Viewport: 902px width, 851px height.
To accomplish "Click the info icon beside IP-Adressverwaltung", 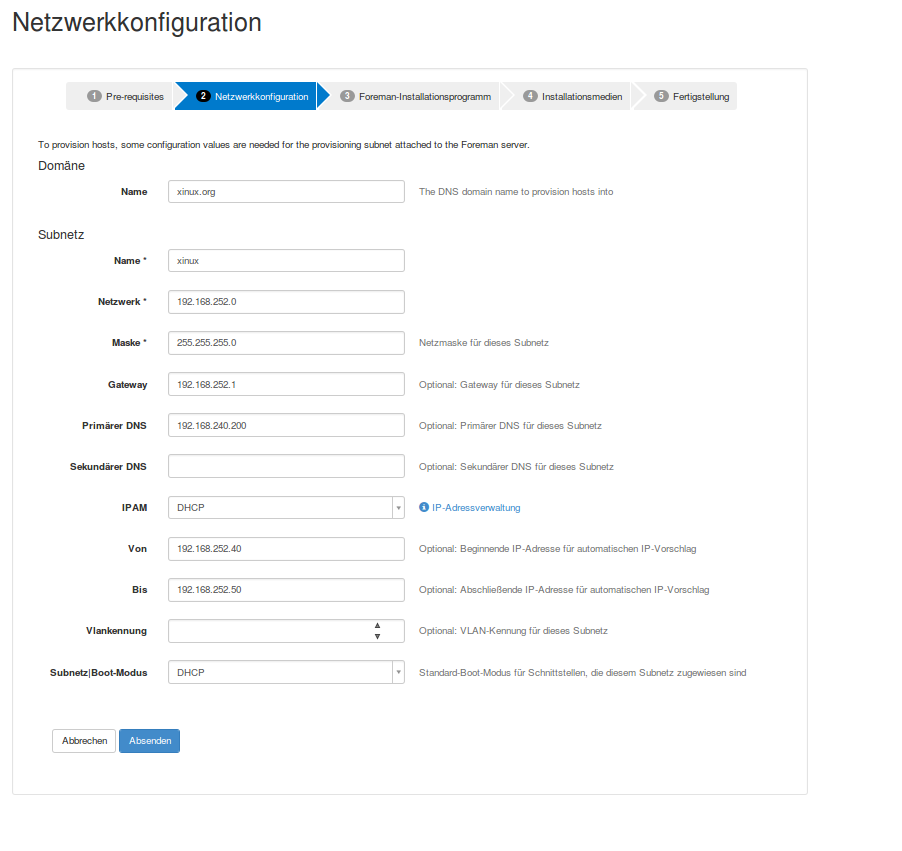I will point(424,508).
